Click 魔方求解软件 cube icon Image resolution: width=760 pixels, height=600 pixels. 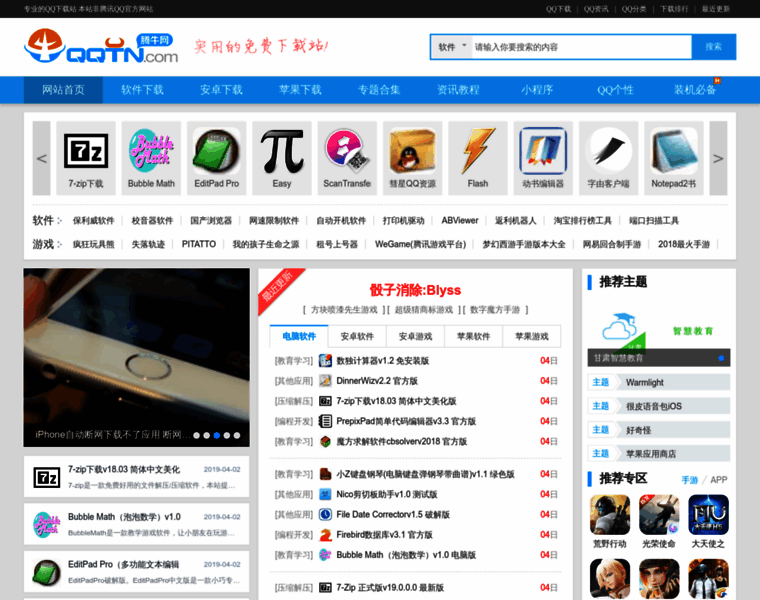325,441
